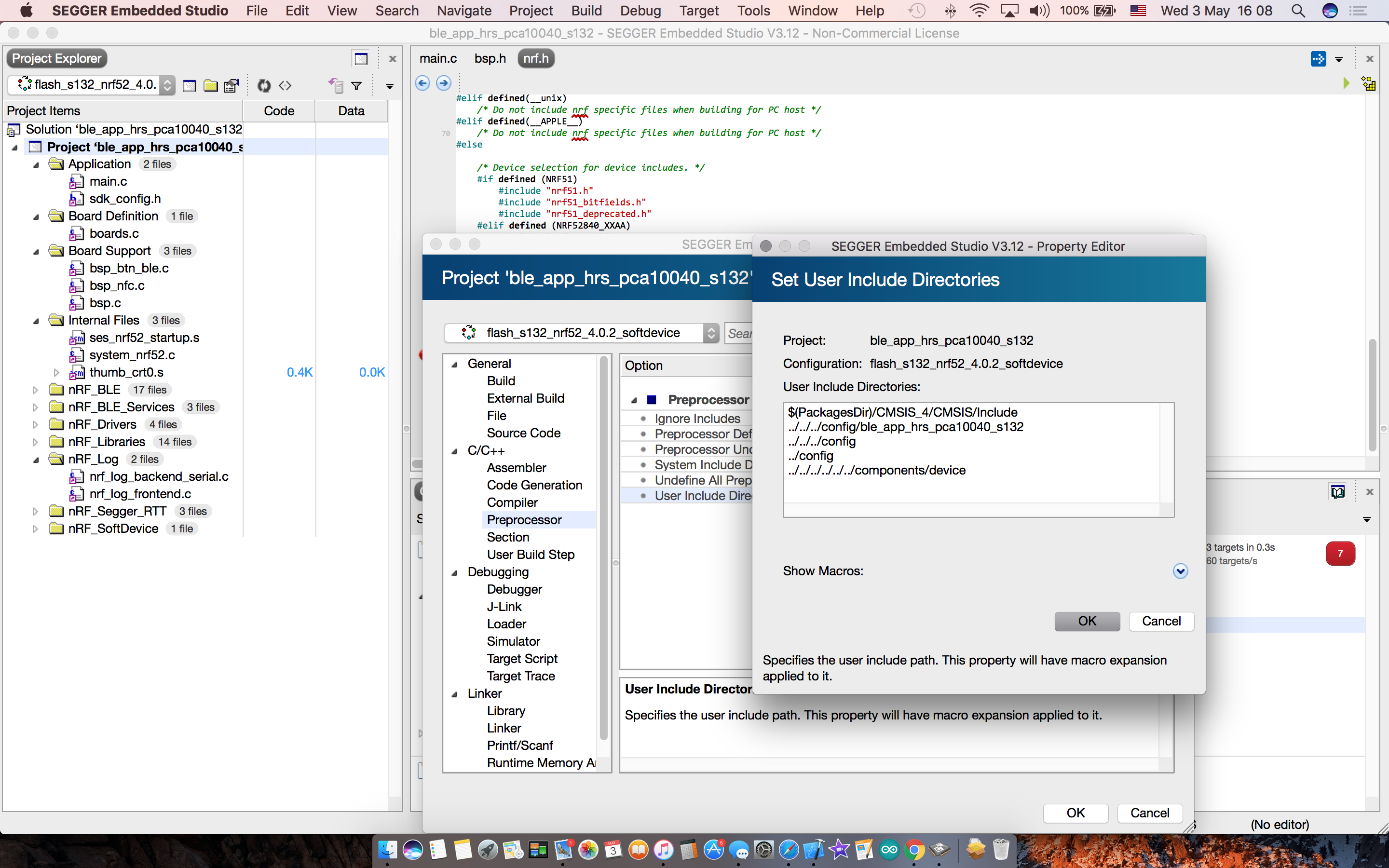The height and width of the screenshot is (868, 1389).
Task: Click the yellow tree structure icon in editor toolbar
Action: coord(1368,84)
